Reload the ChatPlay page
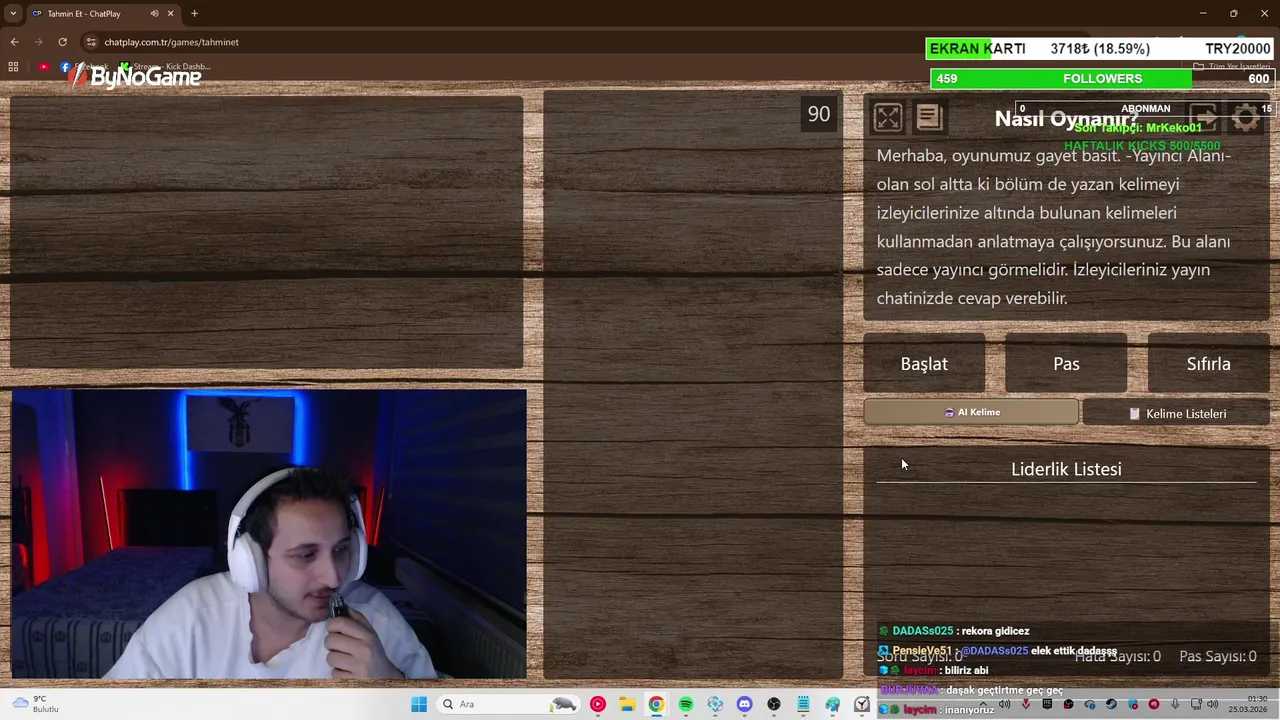Image resolution: width=1280 pixels, height=720 pixels. [62, 42]
